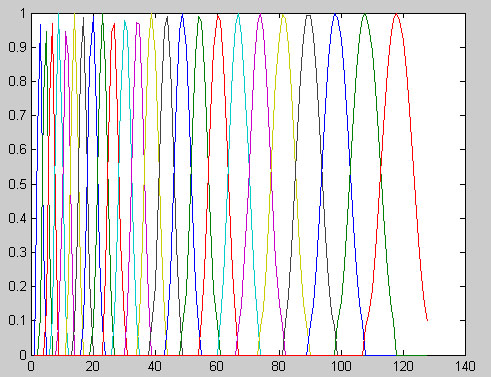This screenshot has width=491, height=377.
Task: Click the x-axis label 140
Action: (x=465, y=366)
